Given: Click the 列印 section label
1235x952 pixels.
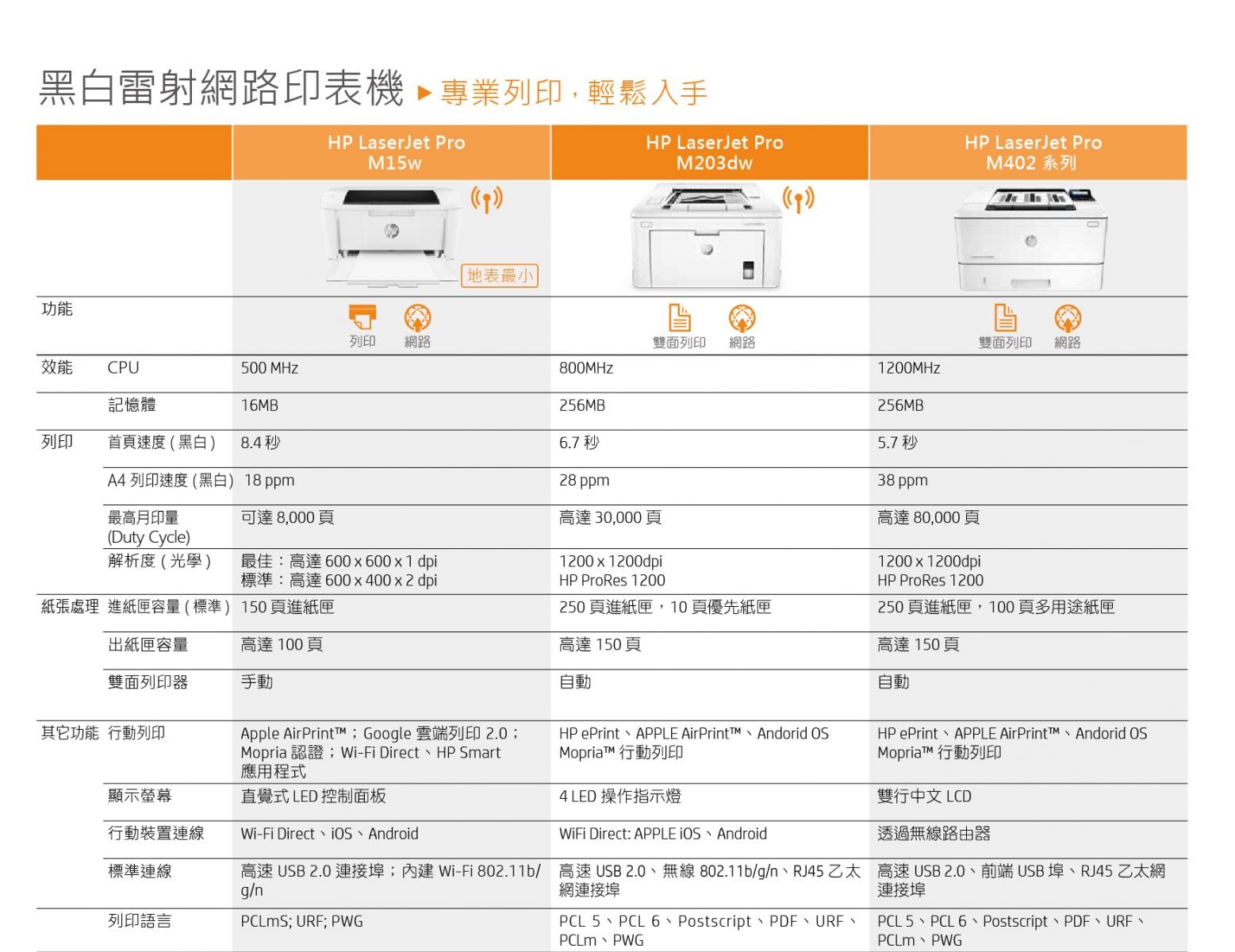Looking at the screenshot, I should [57, 441].
